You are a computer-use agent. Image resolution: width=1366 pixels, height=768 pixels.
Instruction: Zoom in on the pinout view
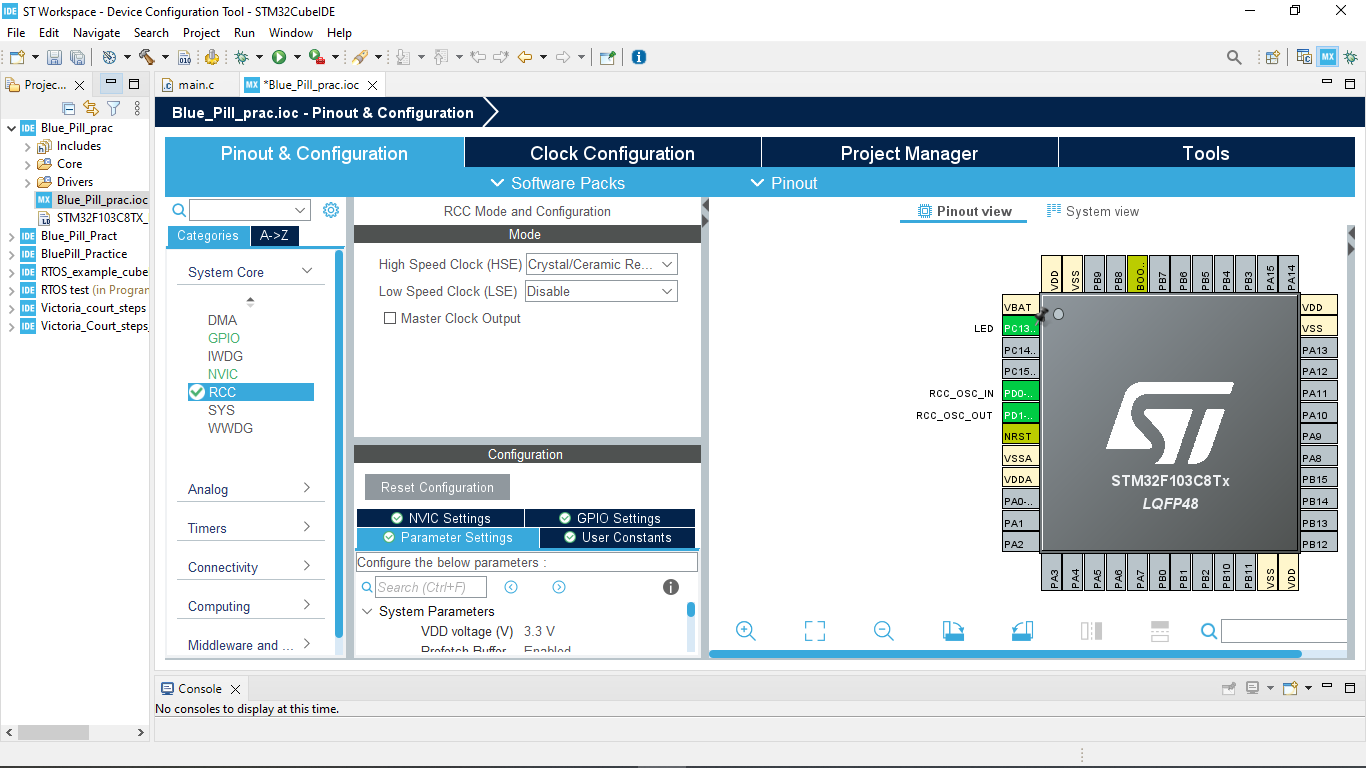[x=745, y=630]
